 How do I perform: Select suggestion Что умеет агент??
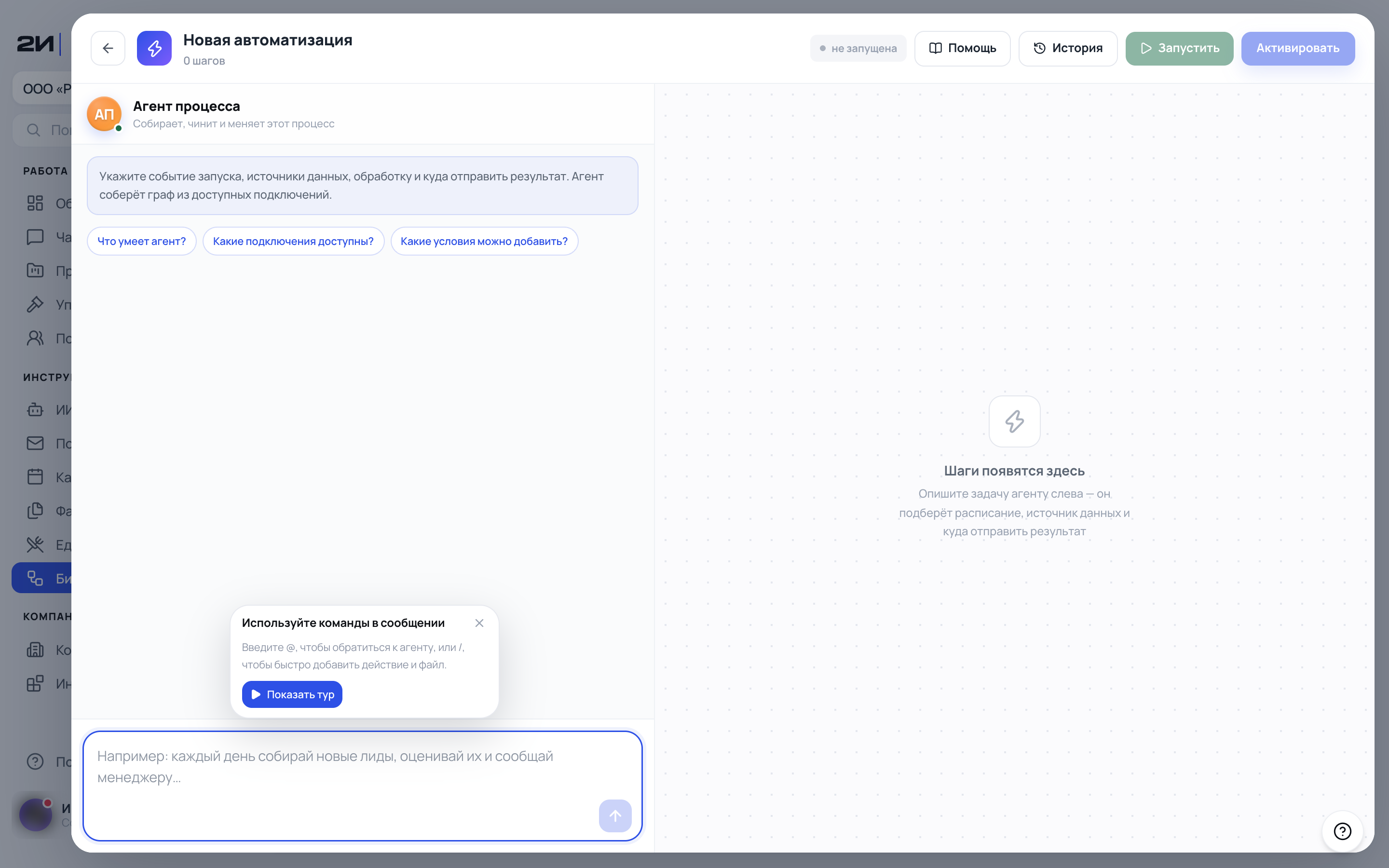(142, 241)
